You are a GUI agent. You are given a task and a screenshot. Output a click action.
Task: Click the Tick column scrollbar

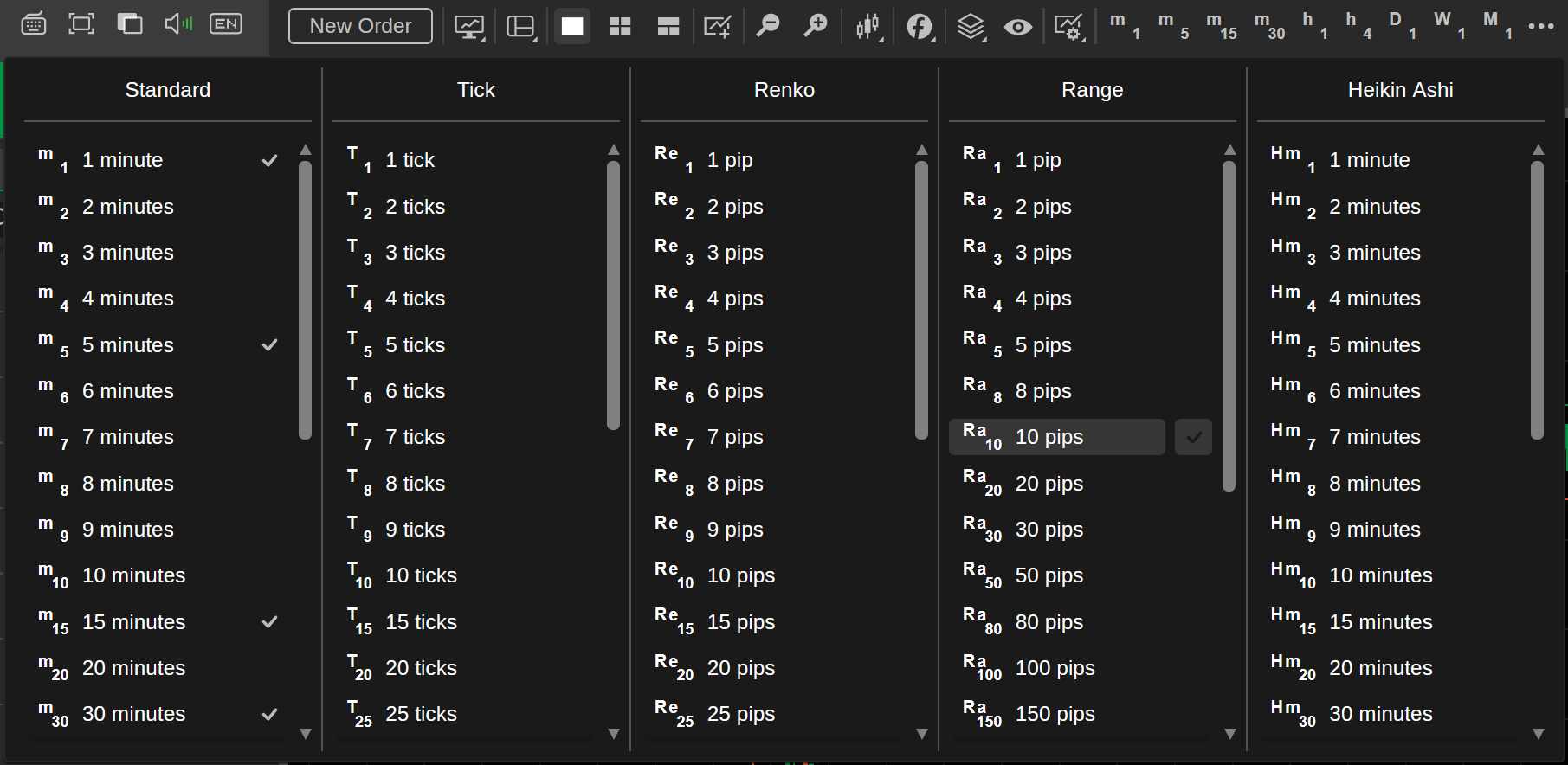coord(613,295)
